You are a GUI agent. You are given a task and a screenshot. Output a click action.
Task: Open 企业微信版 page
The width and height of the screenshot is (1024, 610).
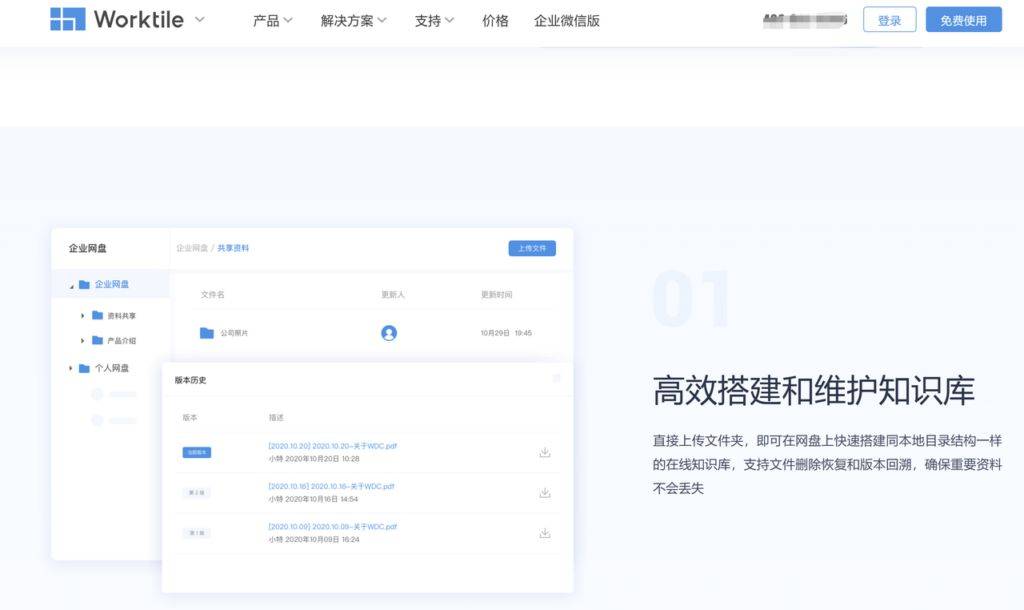pos(566,21)
